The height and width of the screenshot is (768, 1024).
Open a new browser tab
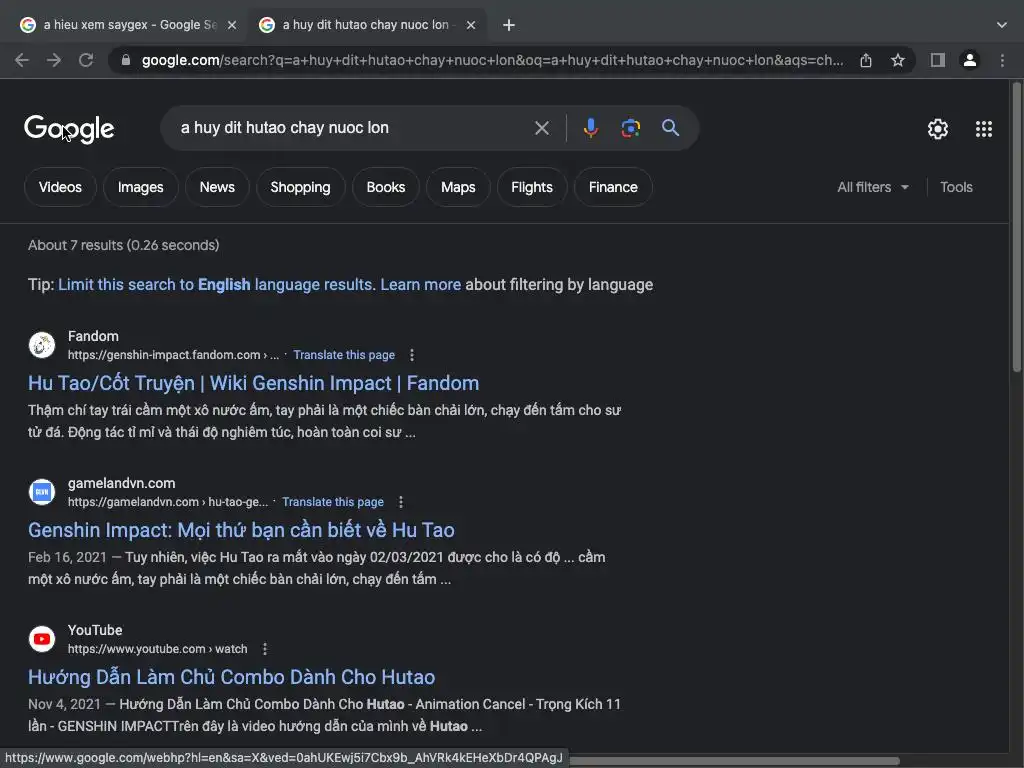point(509,25)
